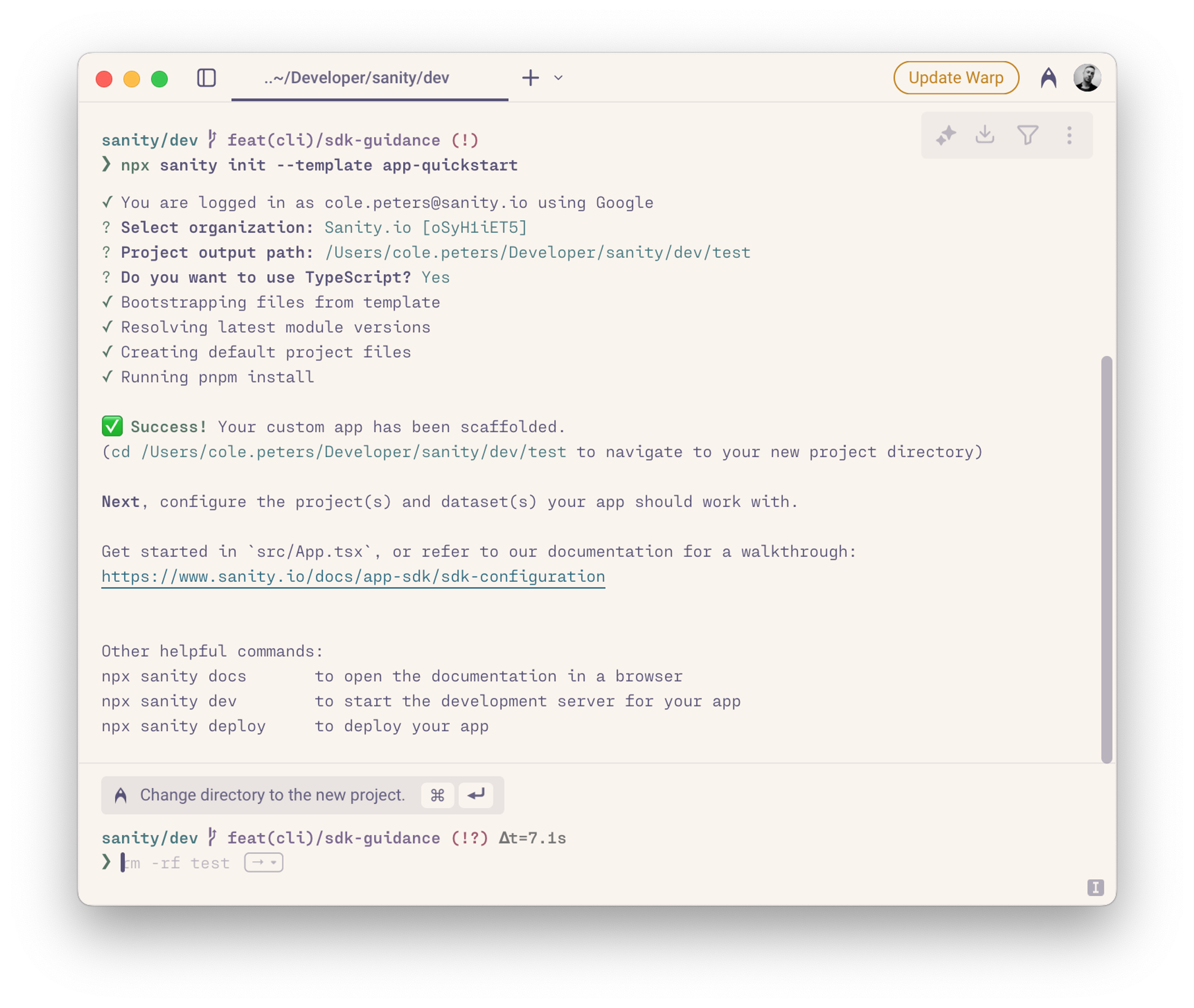The image size is (1194, 1008).
Task: Expand the autosuggestion arrow dropdown
Action: (x=264, y=862)
